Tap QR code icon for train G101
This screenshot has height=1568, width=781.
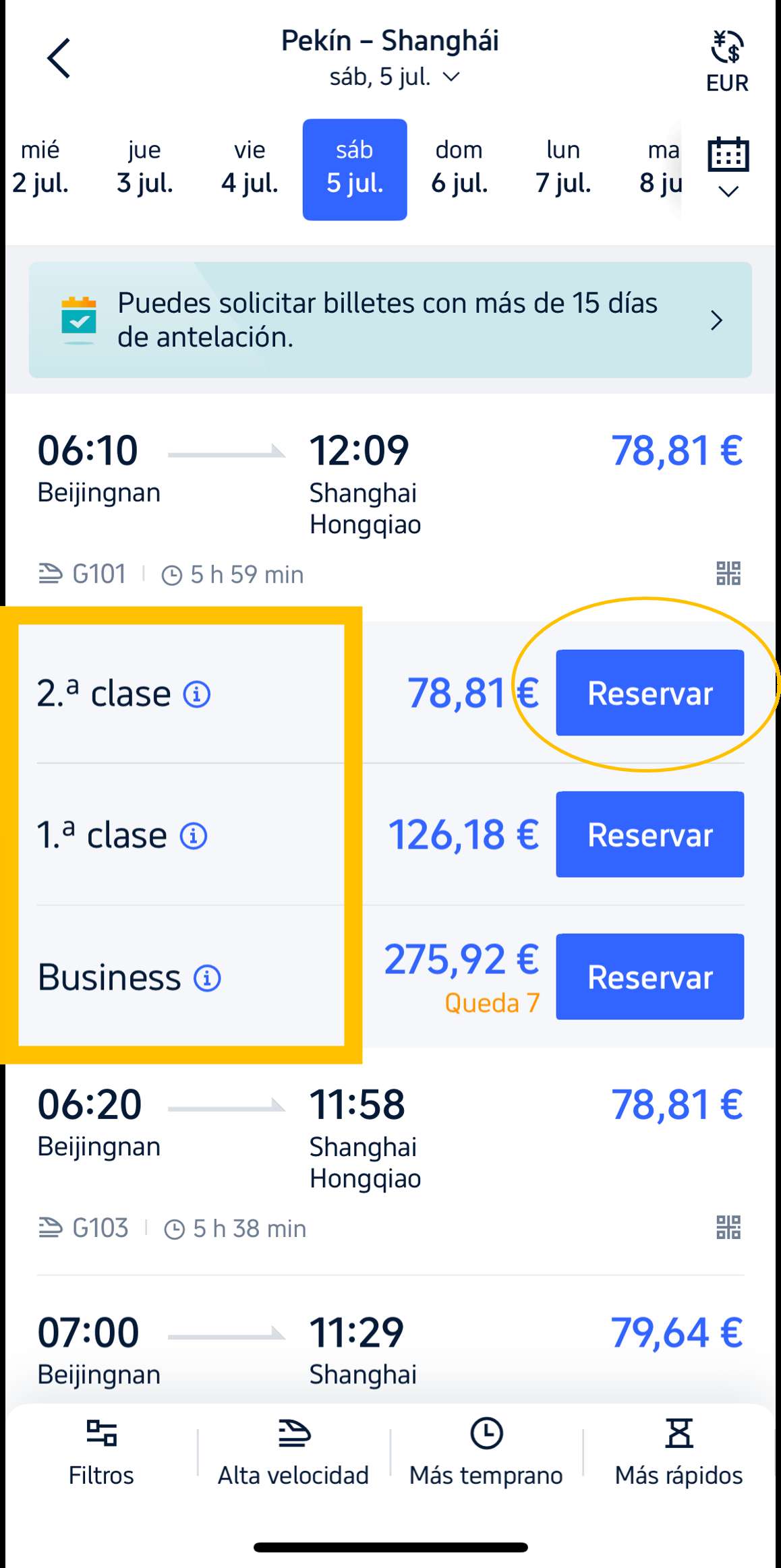point(728,574)
